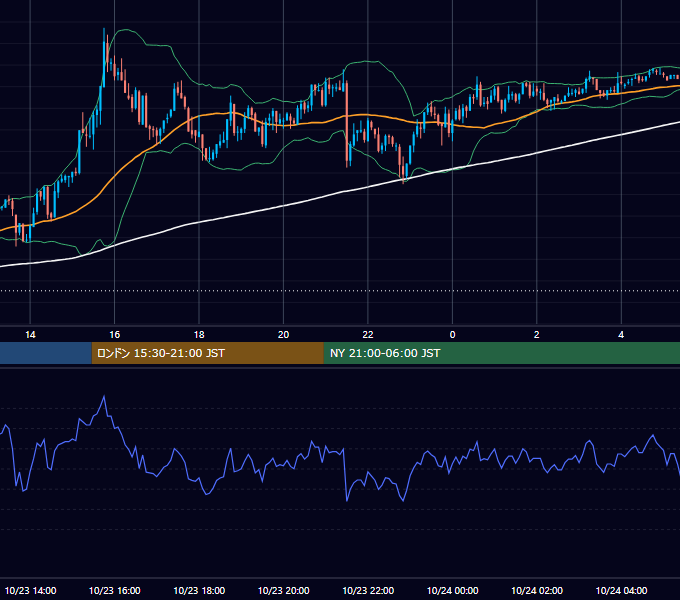Screen dimensions: 680x600
Task: Click the blue session band before London
Action: (x=46, y=353)
